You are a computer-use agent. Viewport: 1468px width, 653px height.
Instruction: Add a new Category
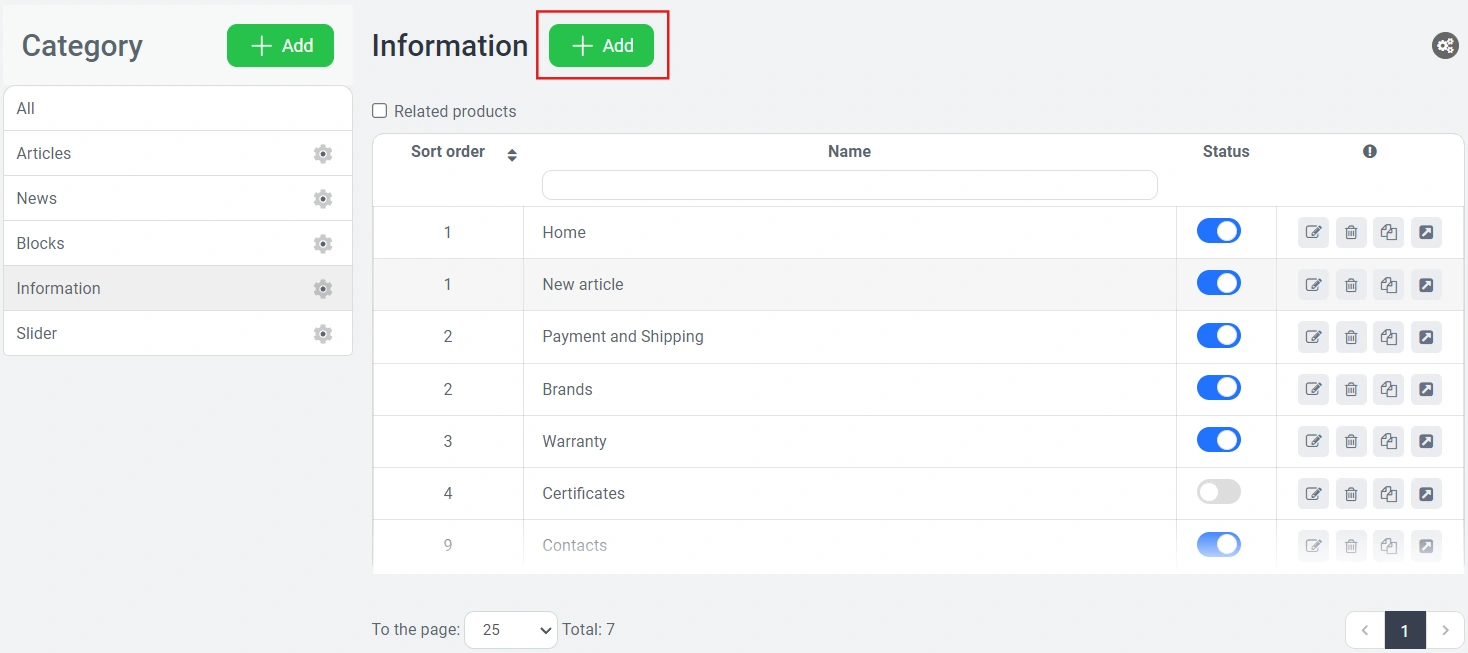(x=280, y=46)
